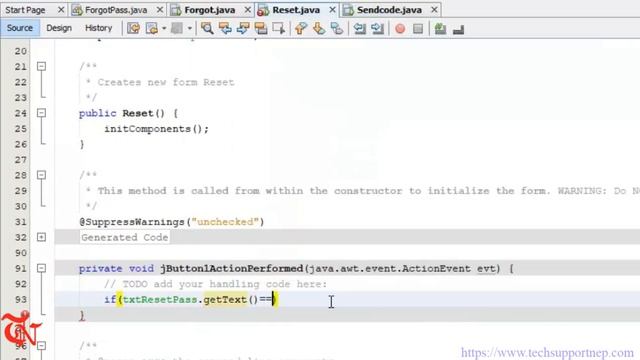Close the Forgot.java tab
The height and width of the screenshot is (360, 640).
coord(247,10)
